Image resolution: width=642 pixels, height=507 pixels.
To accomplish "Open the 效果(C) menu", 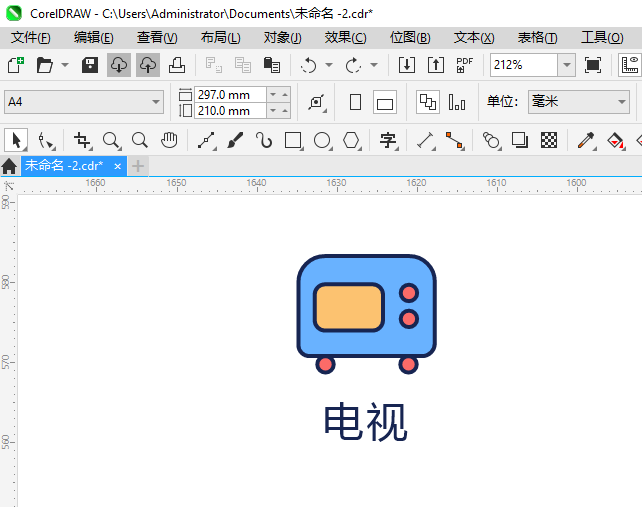I will point(346,38).
